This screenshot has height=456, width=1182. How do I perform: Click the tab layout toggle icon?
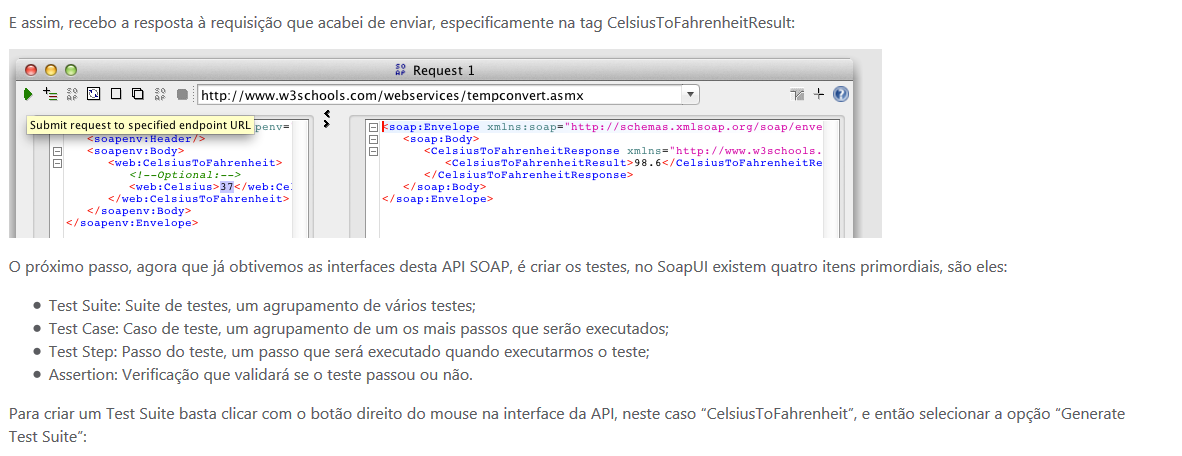(798, 94)
